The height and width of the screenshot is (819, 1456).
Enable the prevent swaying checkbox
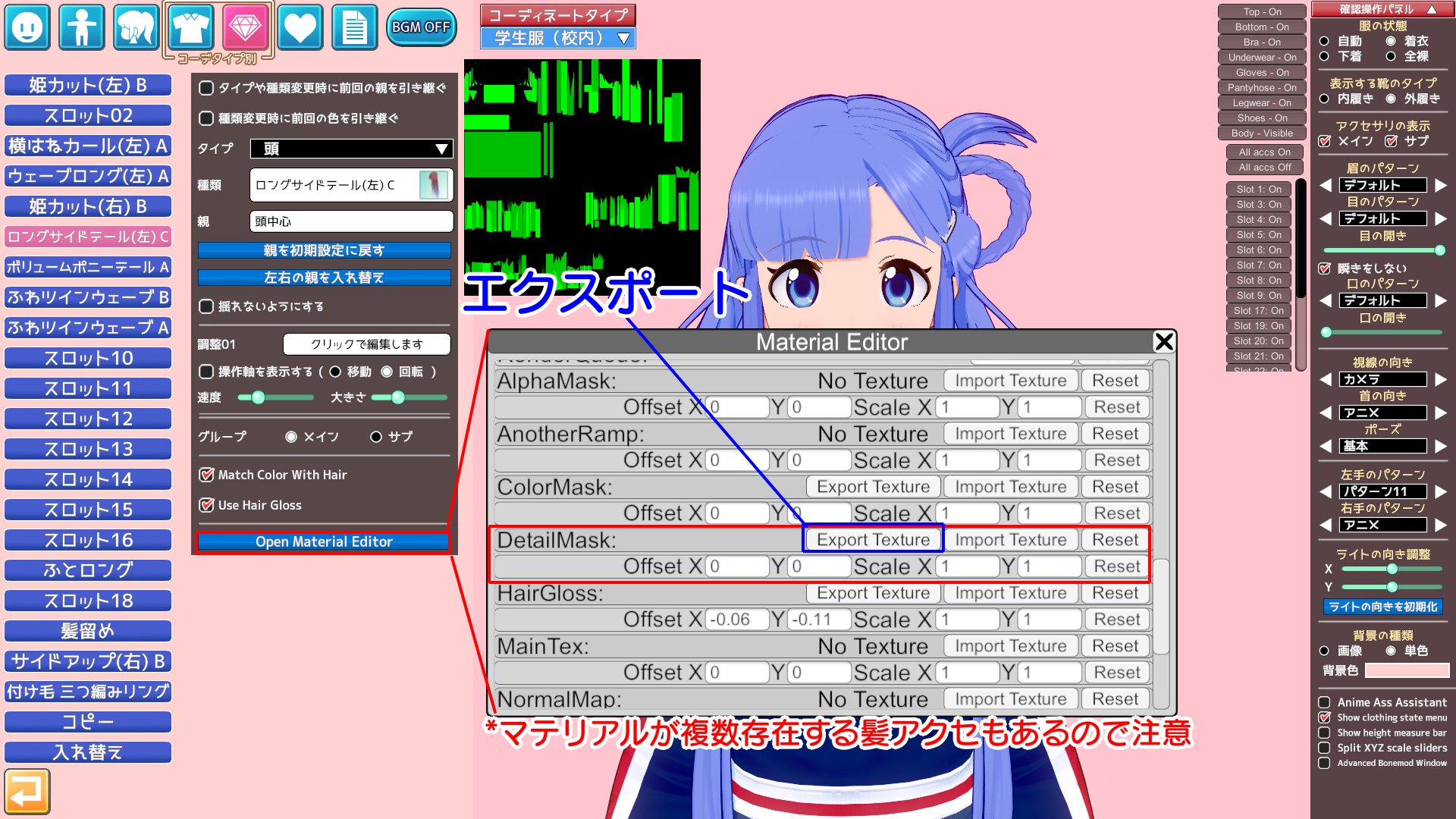[x=206, y=306]
